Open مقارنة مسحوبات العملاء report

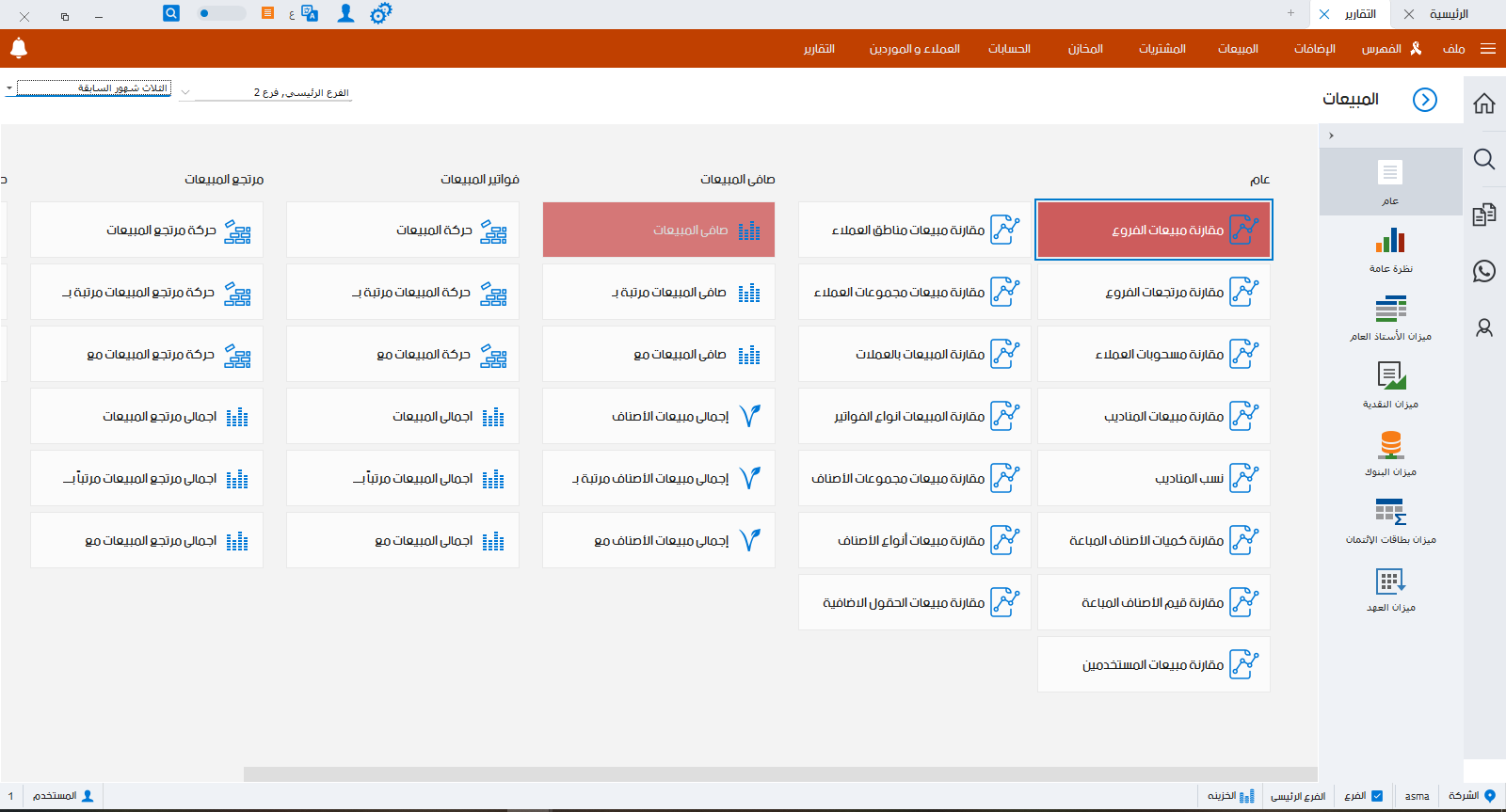pos(1154,354)
